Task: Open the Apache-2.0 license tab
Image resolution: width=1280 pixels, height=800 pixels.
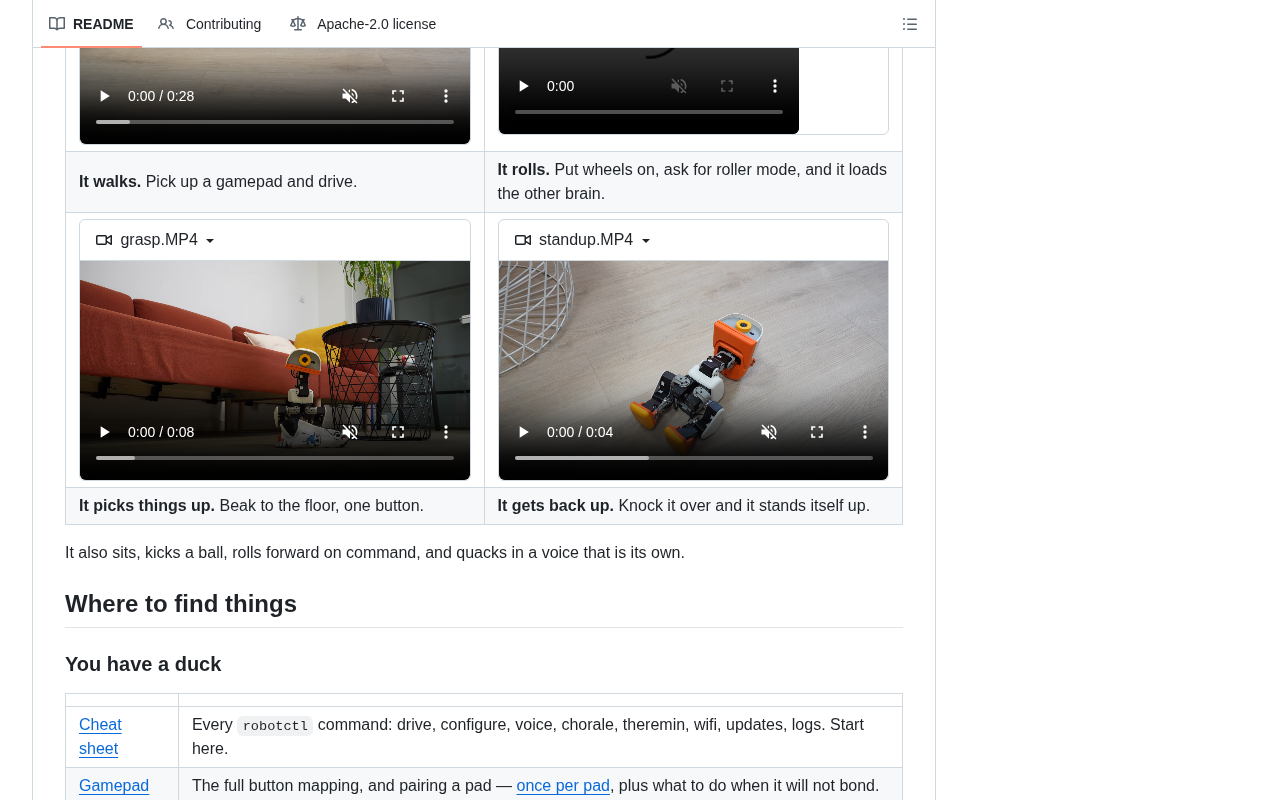Action: 363,24
